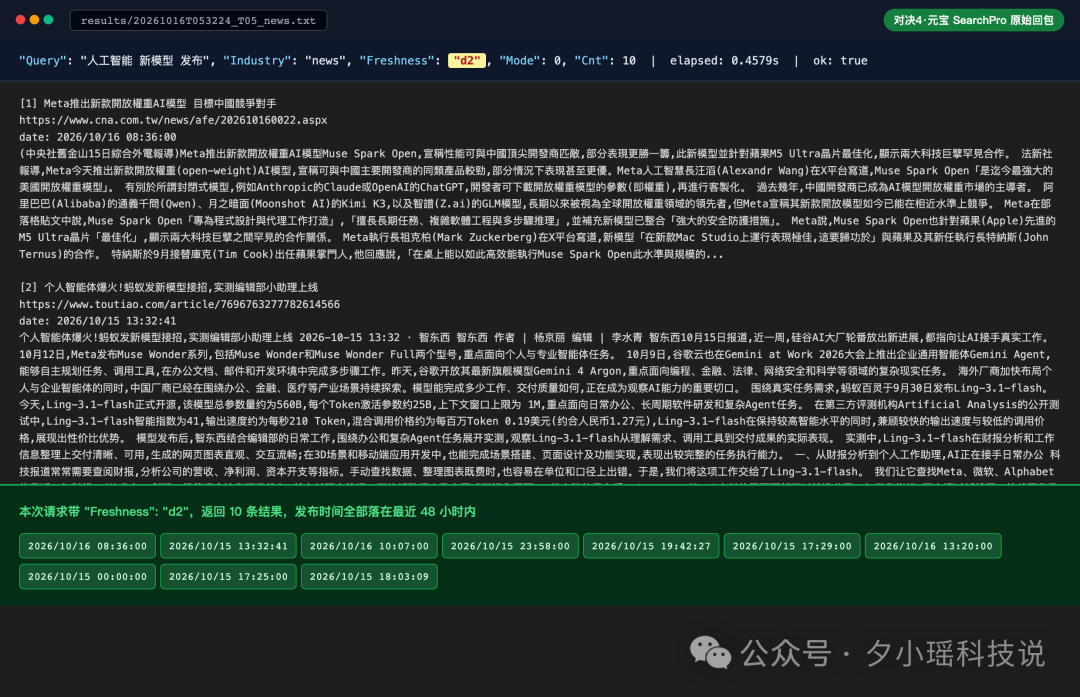Click result [1] Meta headline title
This screenshot has width=1080, height=697.
[x=148, y=103]
